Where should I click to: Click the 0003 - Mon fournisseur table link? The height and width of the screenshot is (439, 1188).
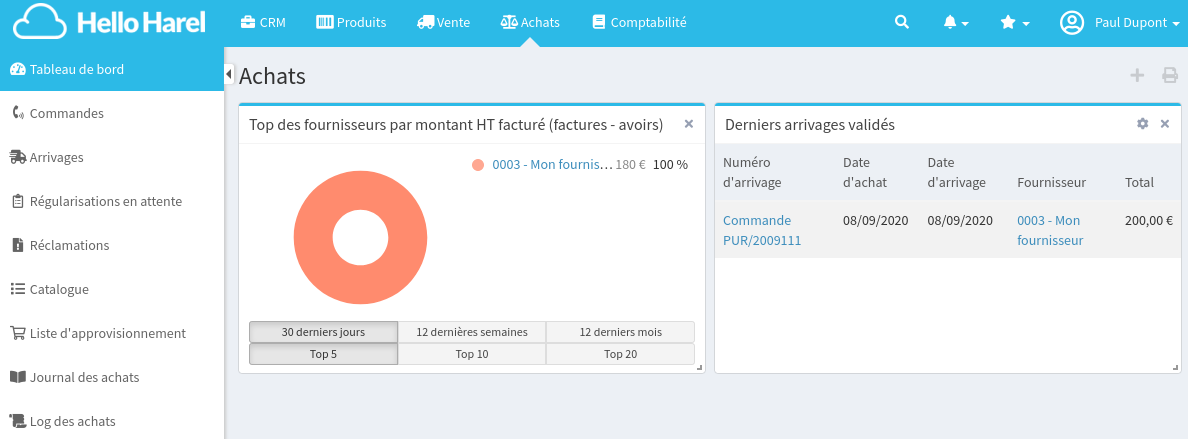point(1049,230)
